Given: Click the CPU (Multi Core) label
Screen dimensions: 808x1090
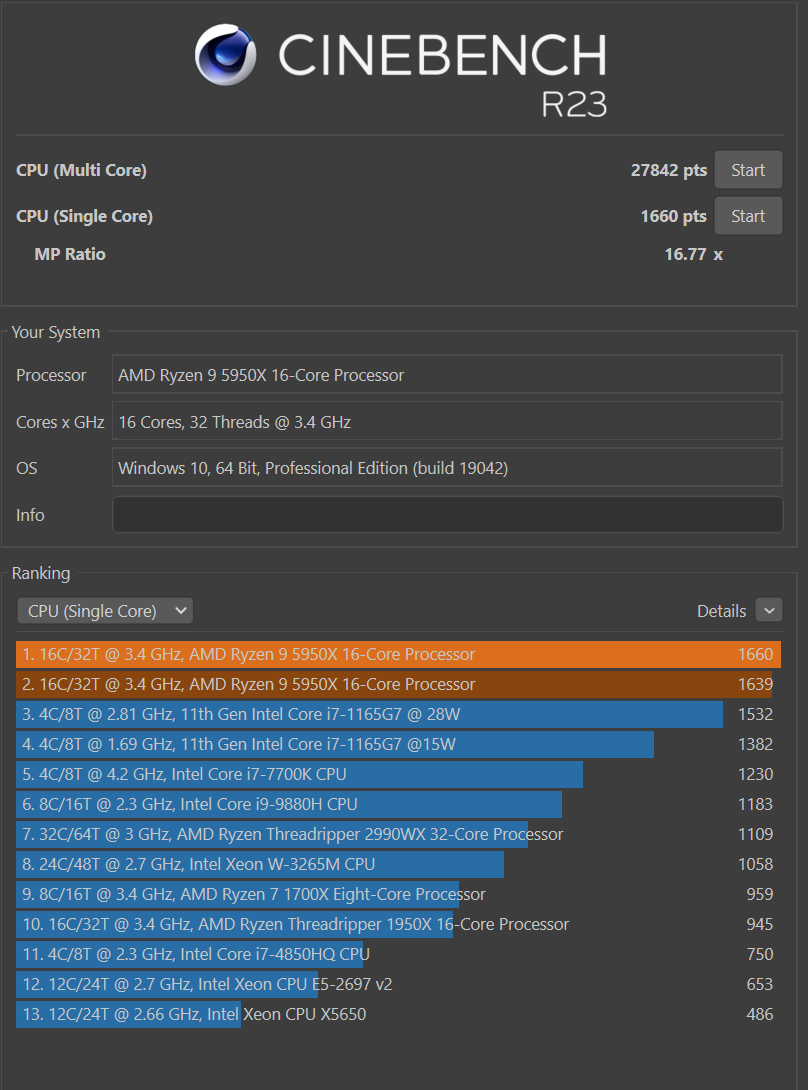Looking at the screenshot, I should (81, 170).
